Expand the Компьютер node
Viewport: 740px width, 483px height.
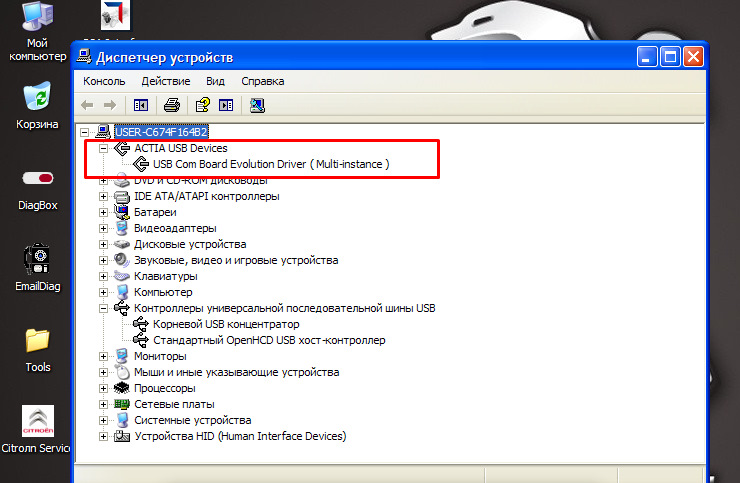click(103, 292)
